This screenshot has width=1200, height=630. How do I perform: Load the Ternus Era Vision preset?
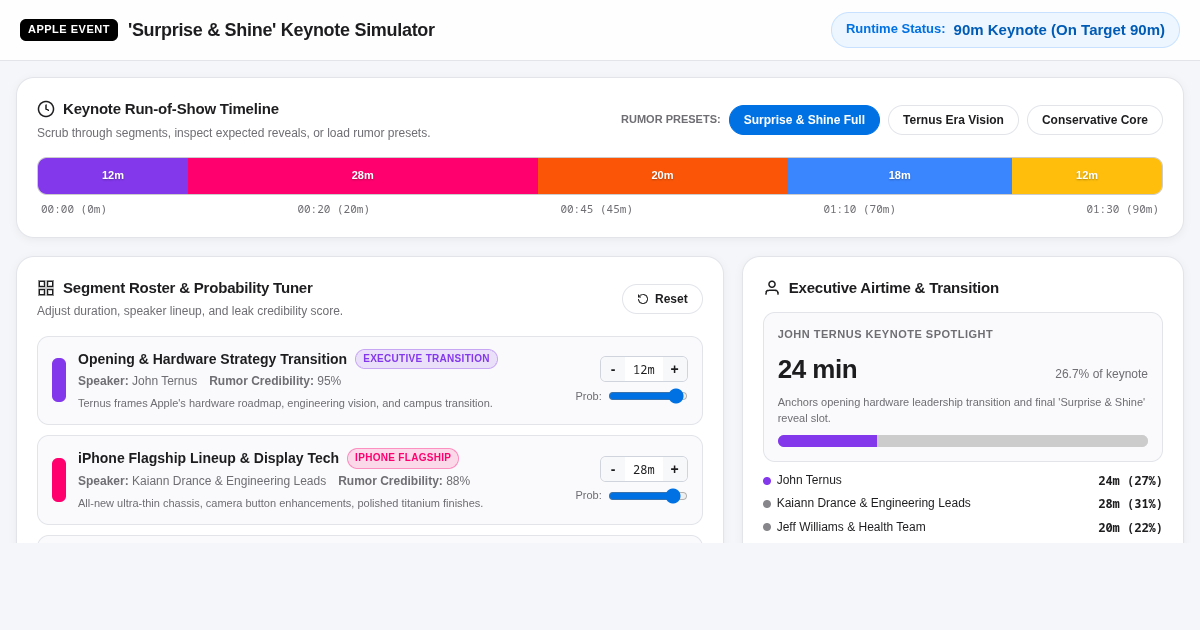[953, 120]
